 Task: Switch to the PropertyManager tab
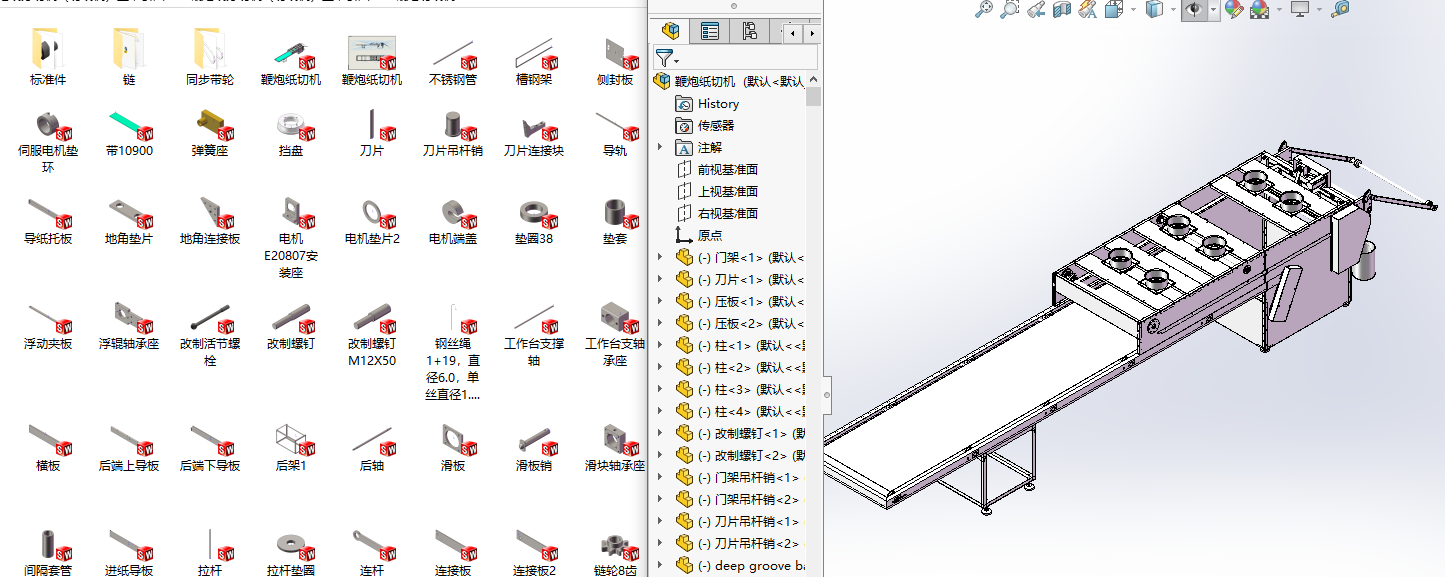pos(712,31)
